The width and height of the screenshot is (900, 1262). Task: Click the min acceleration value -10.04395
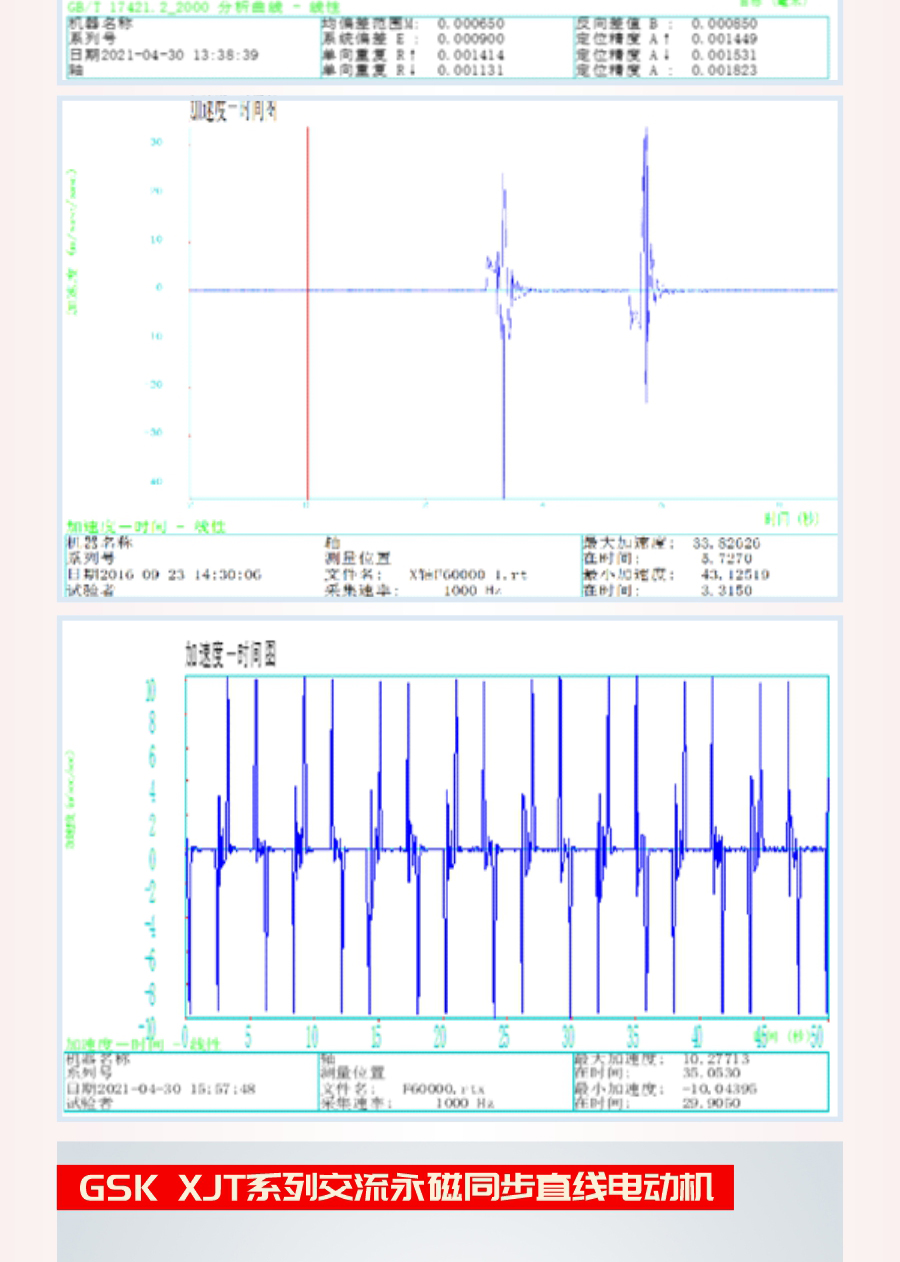719,1088
